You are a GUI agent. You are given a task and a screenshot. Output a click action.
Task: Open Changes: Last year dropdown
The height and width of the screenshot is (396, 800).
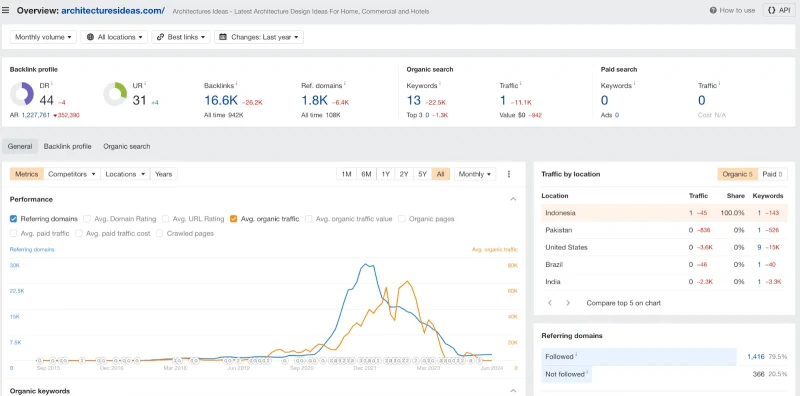259,37
